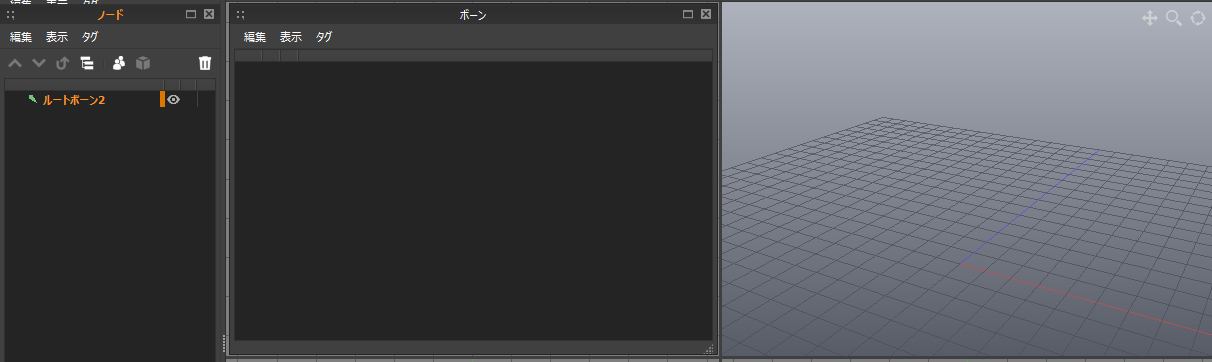Select the viewport magnifier zoom icon
1212x362 pixels.
[x=1174, y=18]
